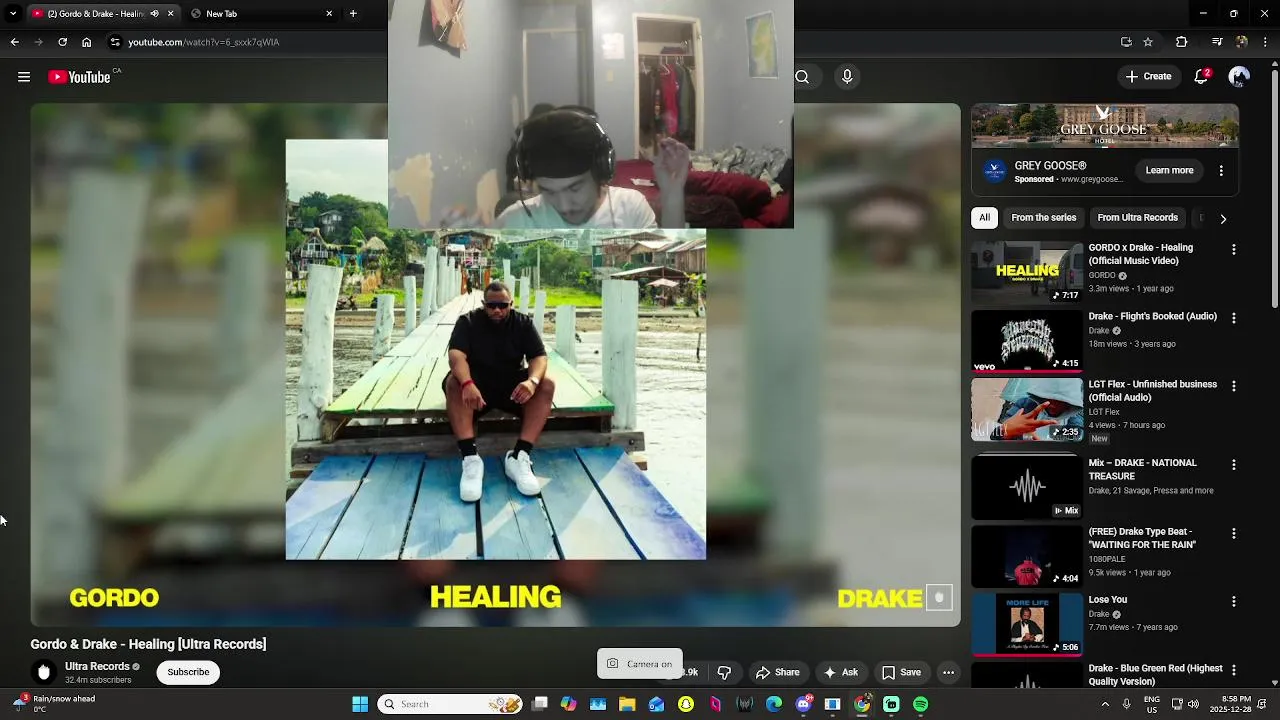Open Windows Start menu
This screenshot has height=720, width=1280.
tap(360, 704)
